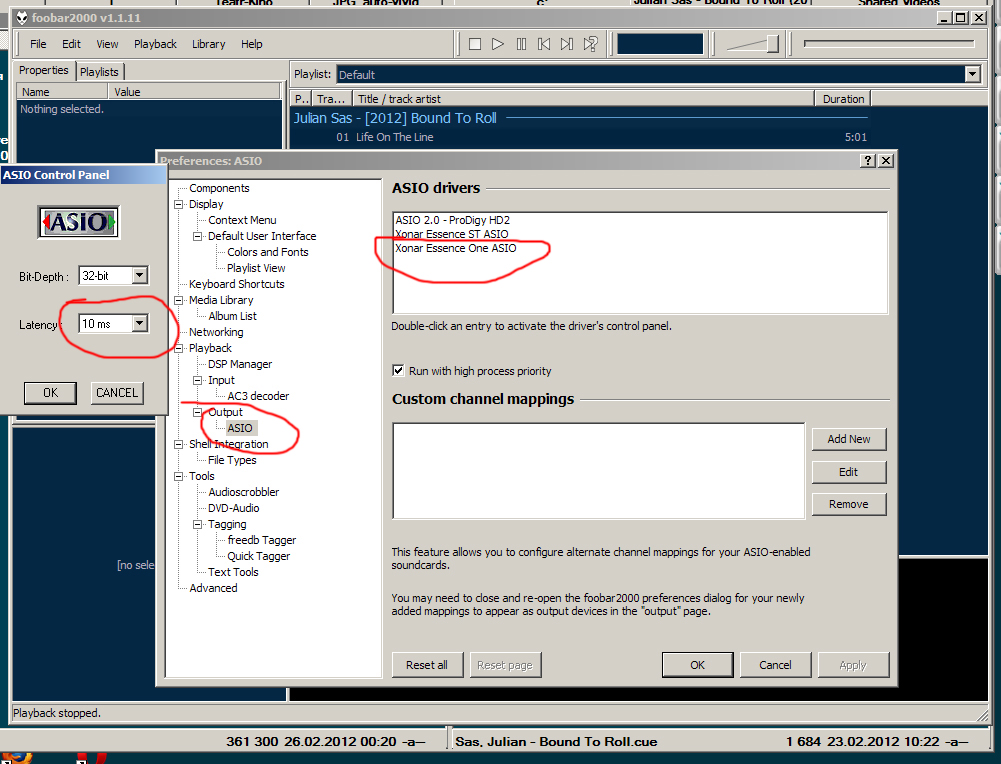
Task: Open File Types preferences page
Action: point(232,460)
